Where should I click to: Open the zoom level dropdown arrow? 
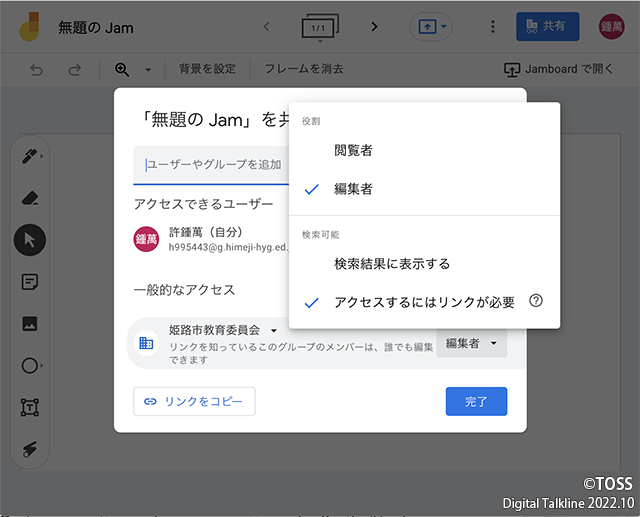pyautogui.click(x=148, y=70)
